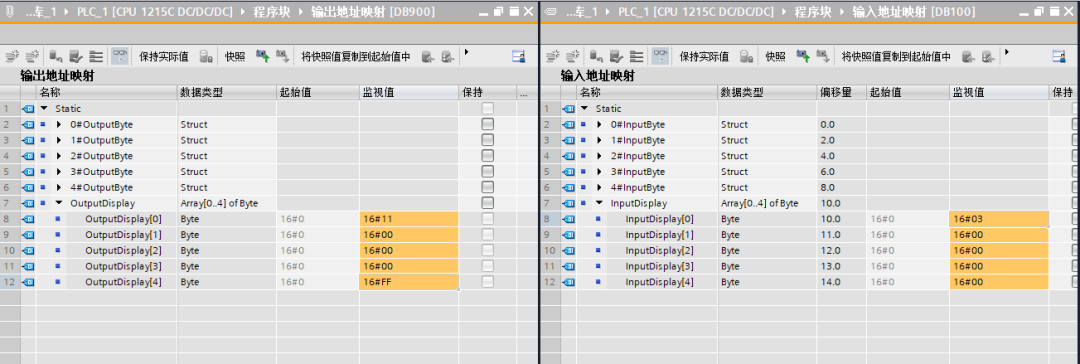Click grayed snapshot icon after 快照 in DB900
The image size is (1080, 364).
click(282, 57)
